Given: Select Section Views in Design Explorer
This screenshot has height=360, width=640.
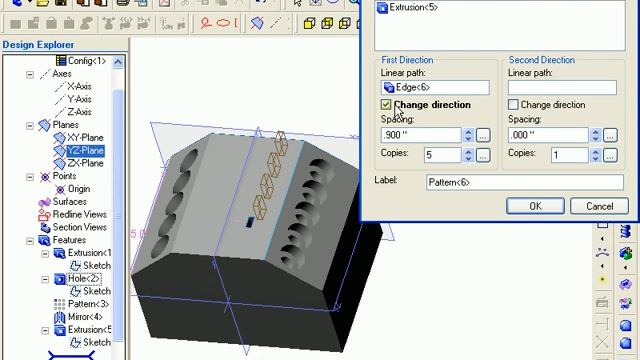Looking at the screenshot, I should (80, 227).
